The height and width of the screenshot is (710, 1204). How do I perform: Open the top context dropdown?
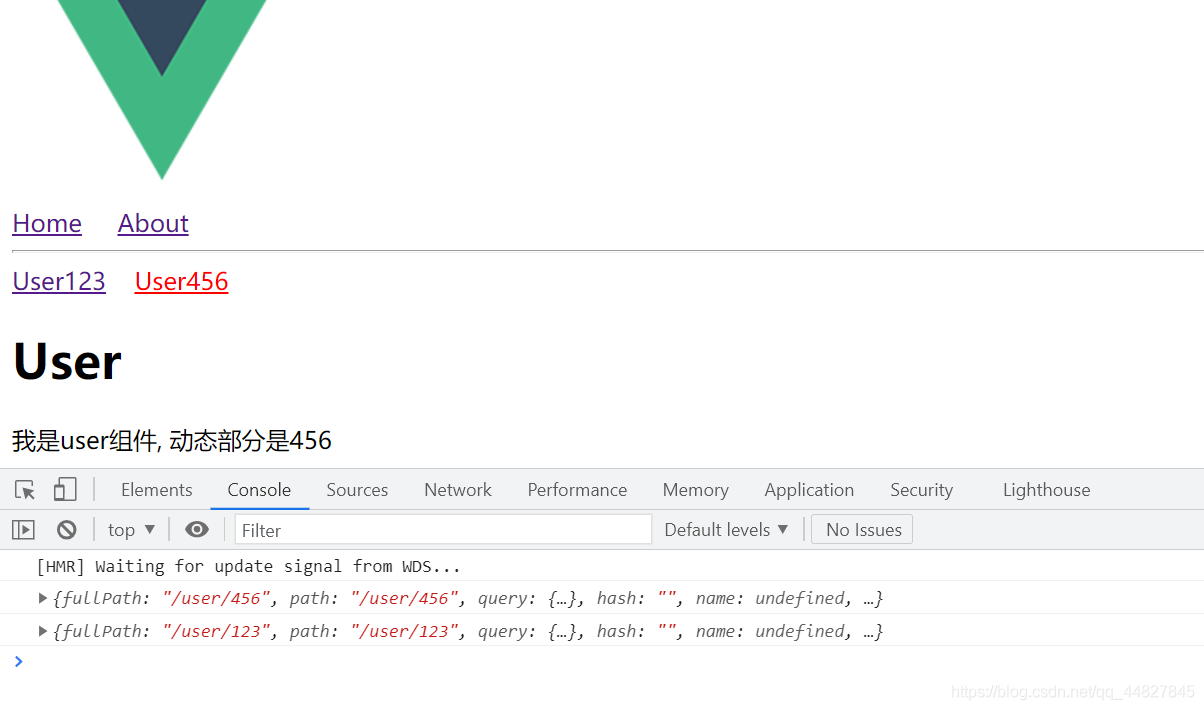[x=131, y=530]
